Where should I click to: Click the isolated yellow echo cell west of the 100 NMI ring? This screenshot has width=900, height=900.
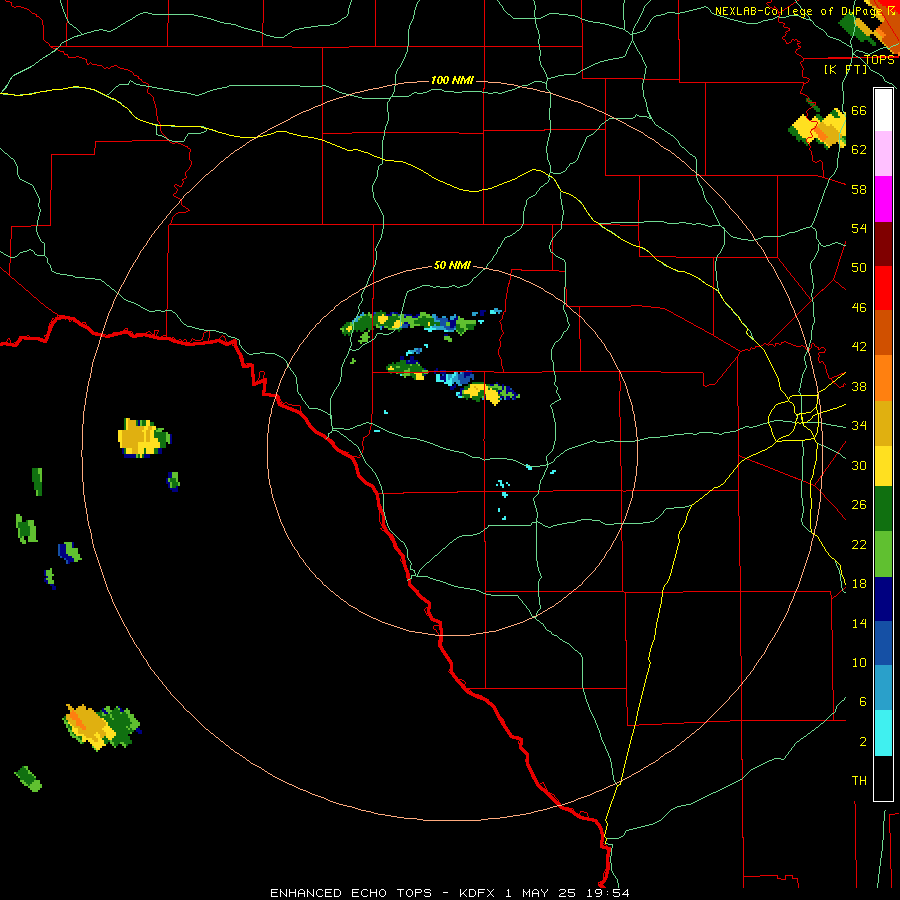[143, 437]
